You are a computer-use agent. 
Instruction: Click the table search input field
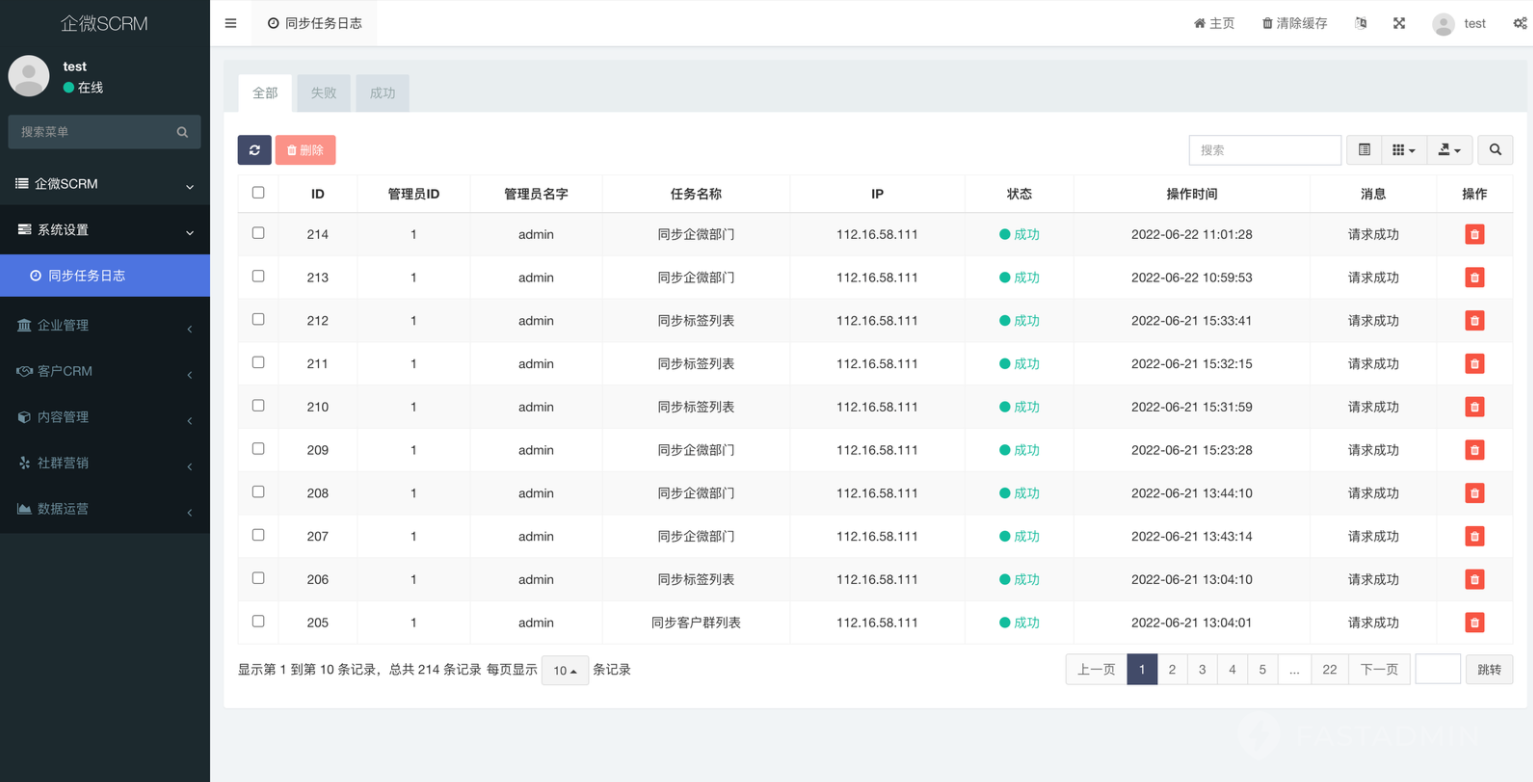1264,150
